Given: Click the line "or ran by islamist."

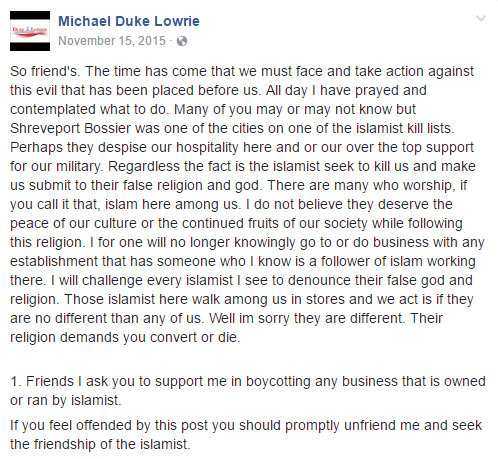Looking at the screenshot, I should point(66,400).
